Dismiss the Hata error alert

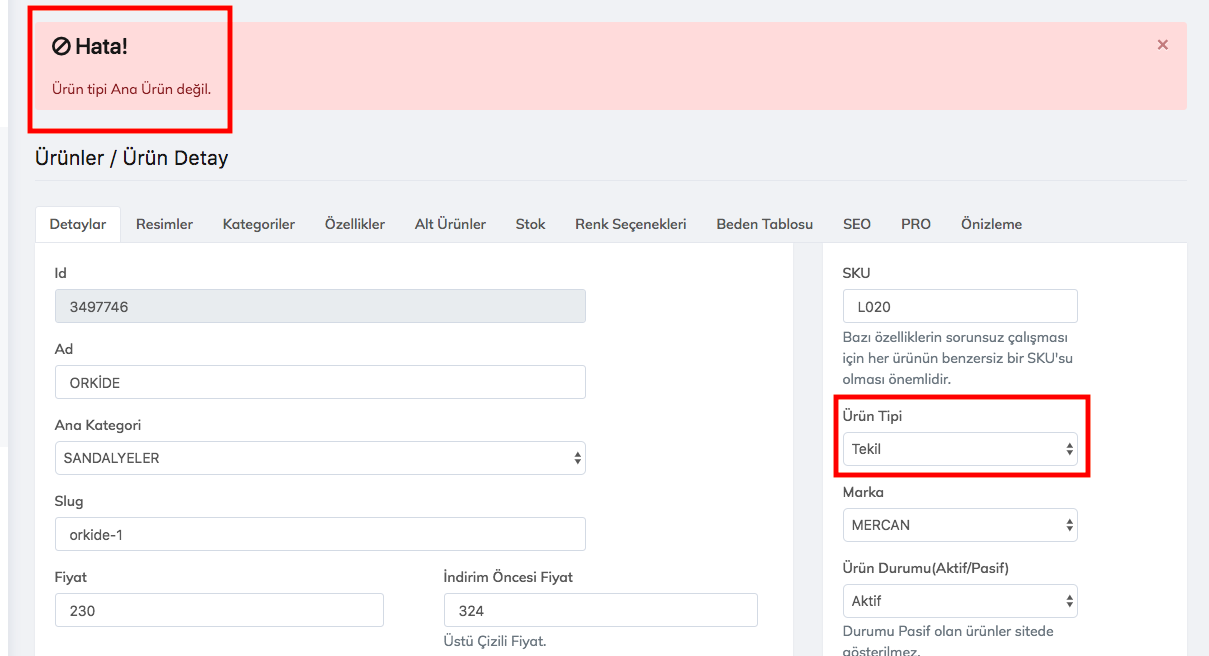coord(1162,45)
